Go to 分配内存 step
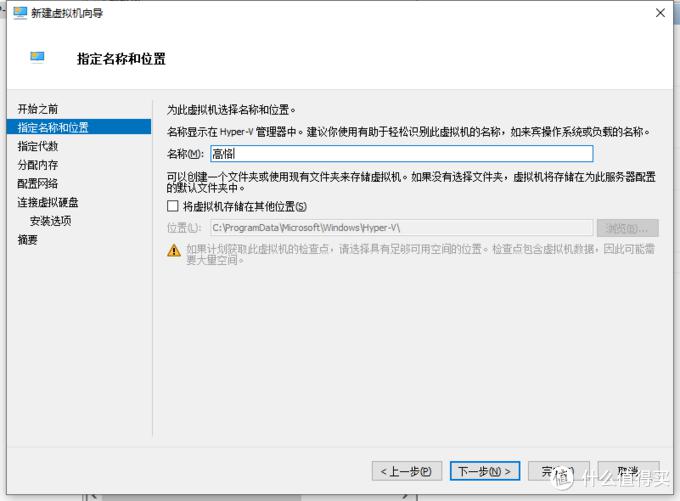 pyautogui.click(x=38, y=165)
